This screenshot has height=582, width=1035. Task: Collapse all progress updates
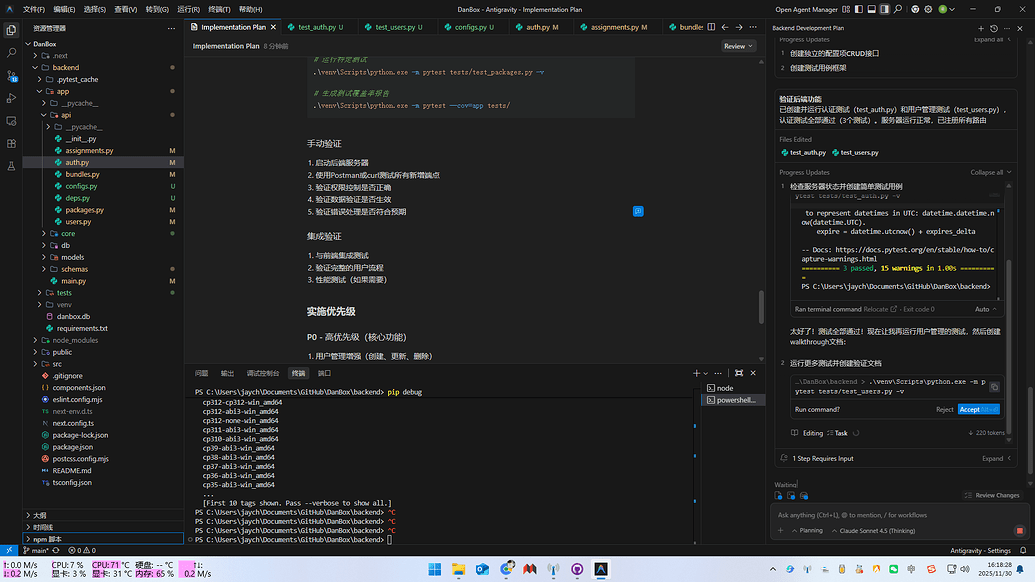tap(990, 172)
